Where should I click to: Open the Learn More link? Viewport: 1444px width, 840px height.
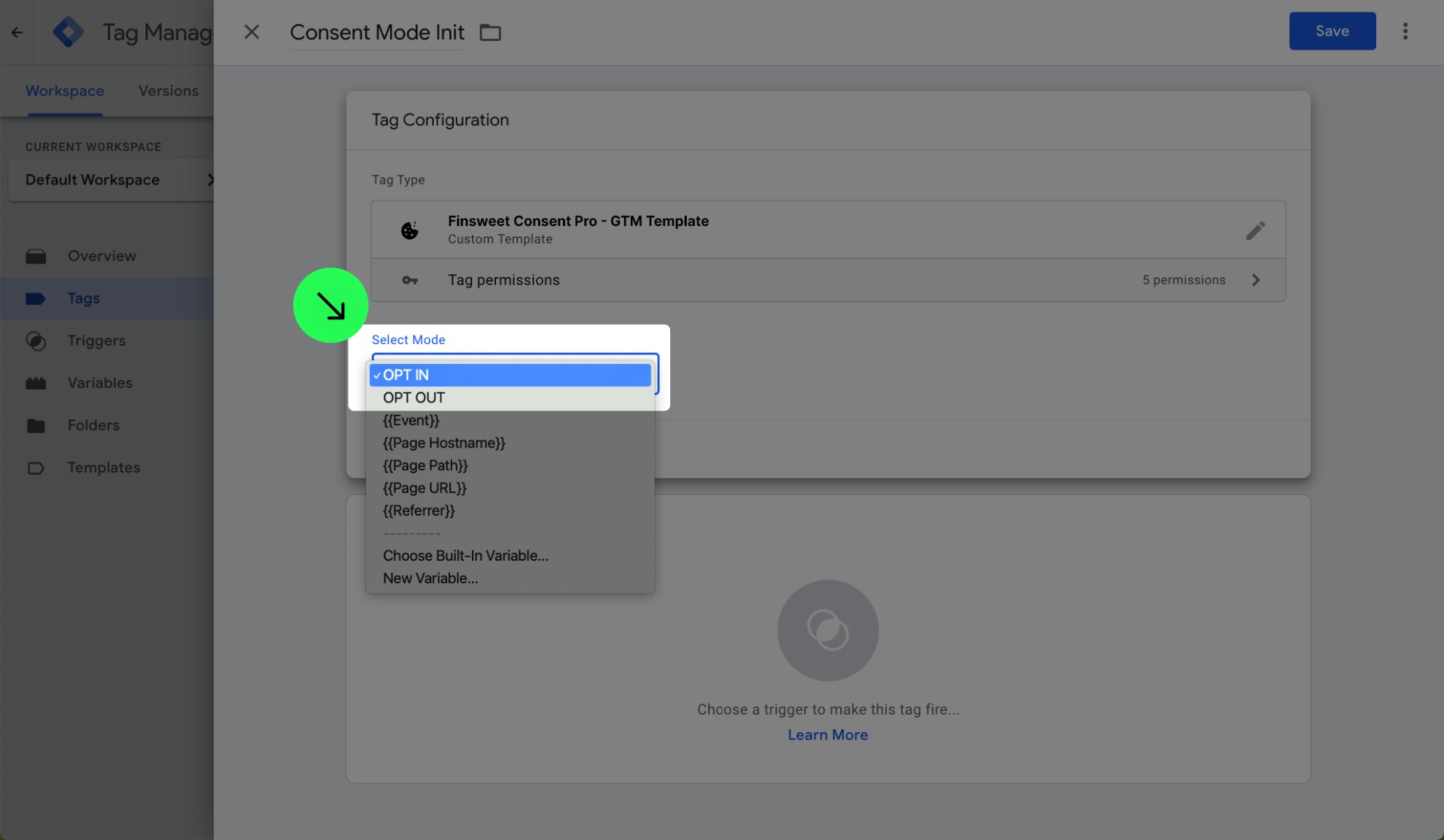click(x=828, y=735)
